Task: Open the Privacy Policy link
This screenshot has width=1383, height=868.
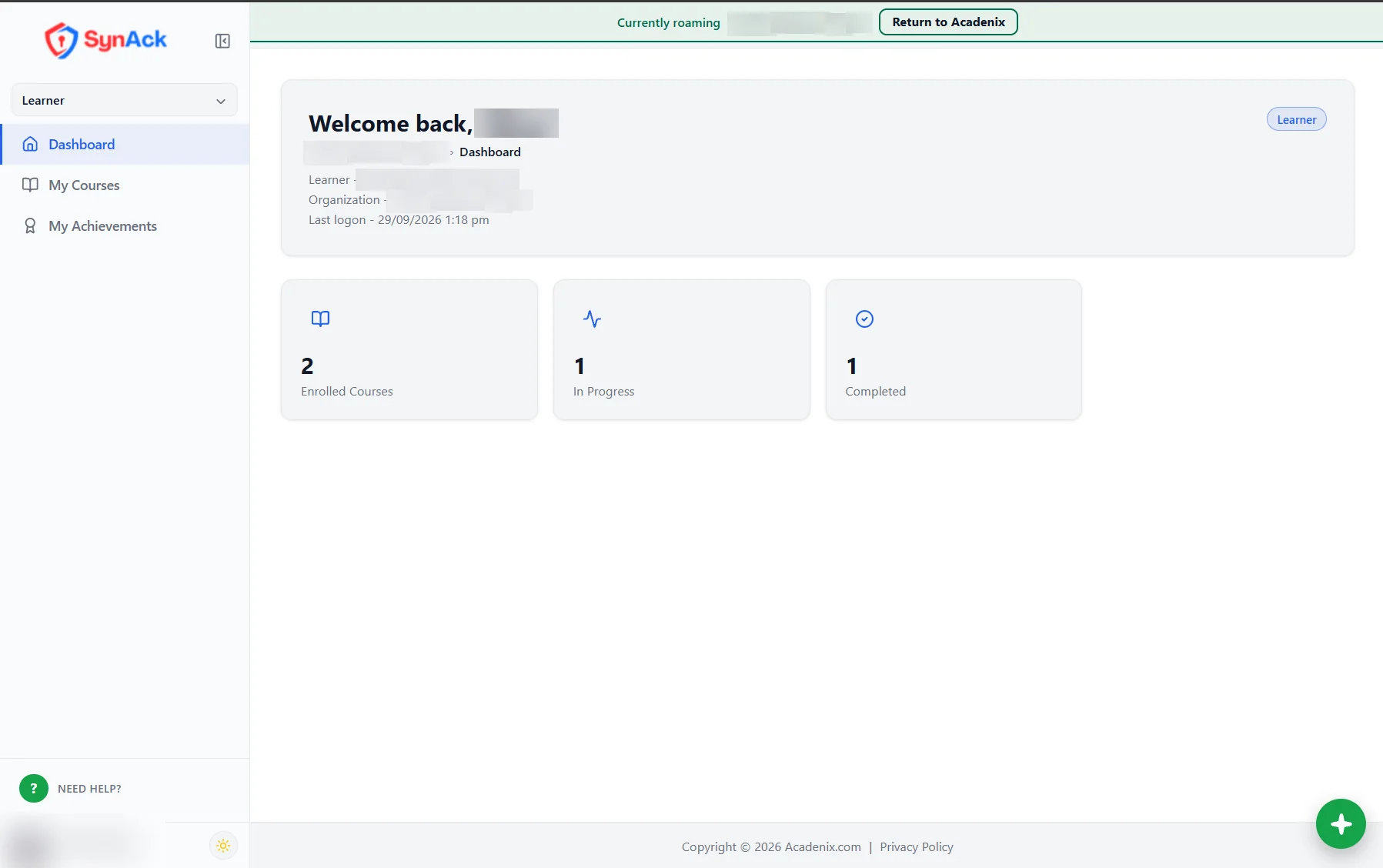Action: click(x=916, y=846)
